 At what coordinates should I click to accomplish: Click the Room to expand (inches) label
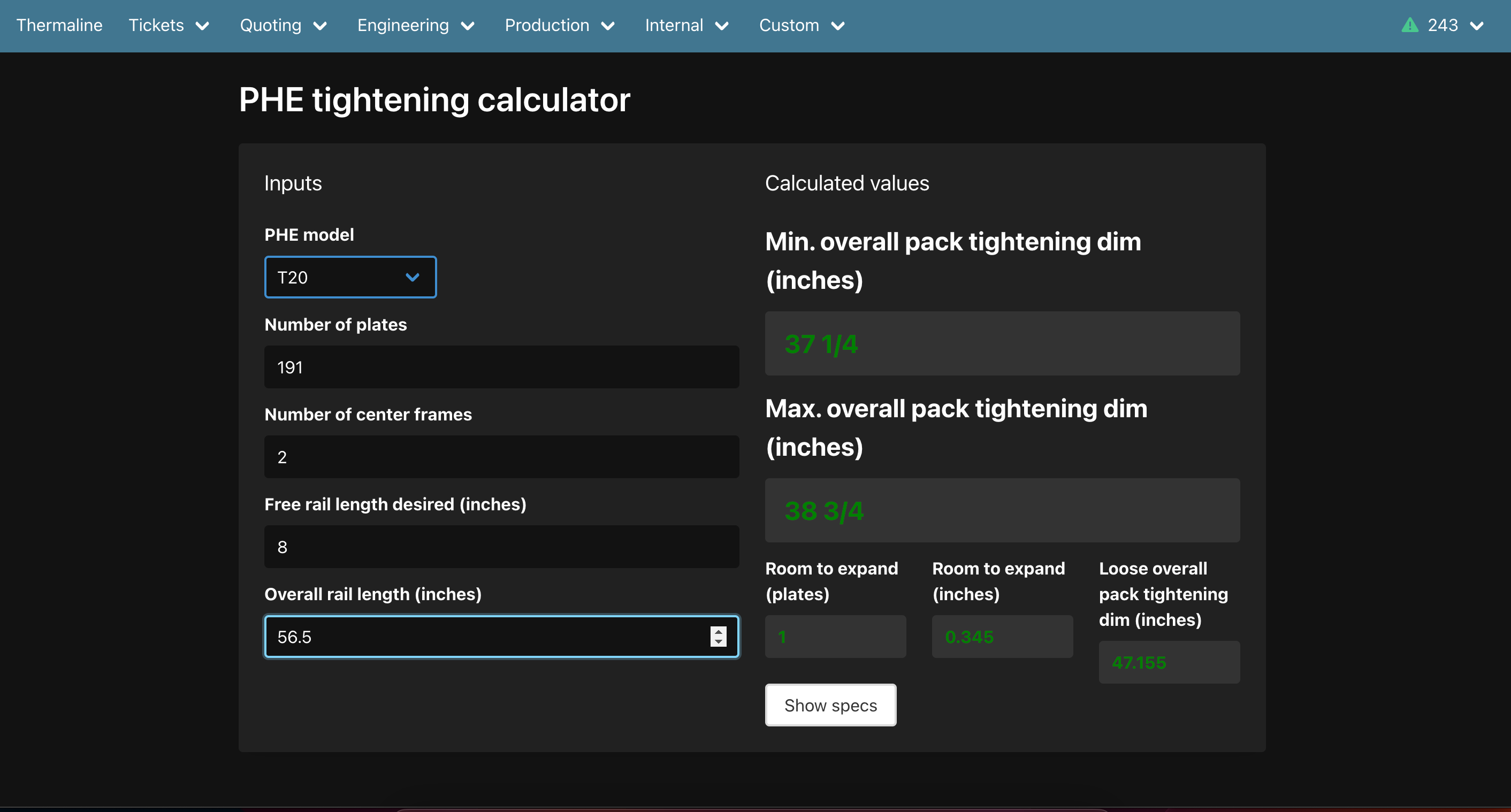(x=998, y=581)
